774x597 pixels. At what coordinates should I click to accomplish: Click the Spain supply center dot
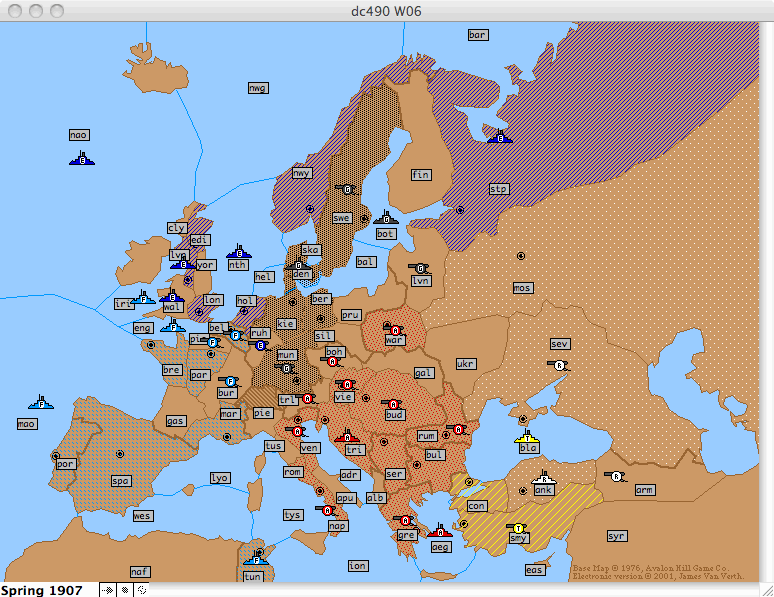[120, 453]
